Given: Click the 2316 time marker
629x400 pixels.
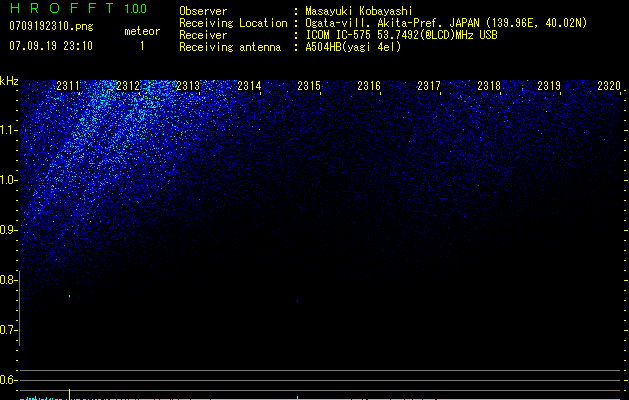Looking at the screenshot, I should pyautogui.click(x=369, y=85).
